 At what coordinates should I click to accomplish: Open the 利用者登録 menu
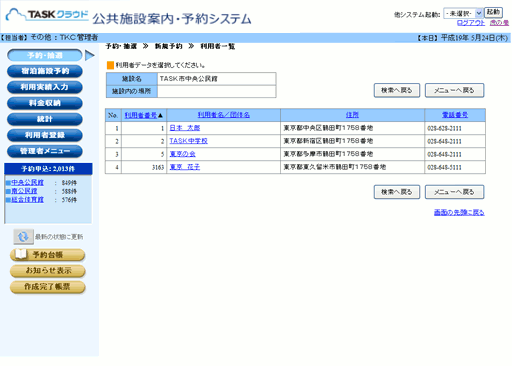[x=45, y=135]
